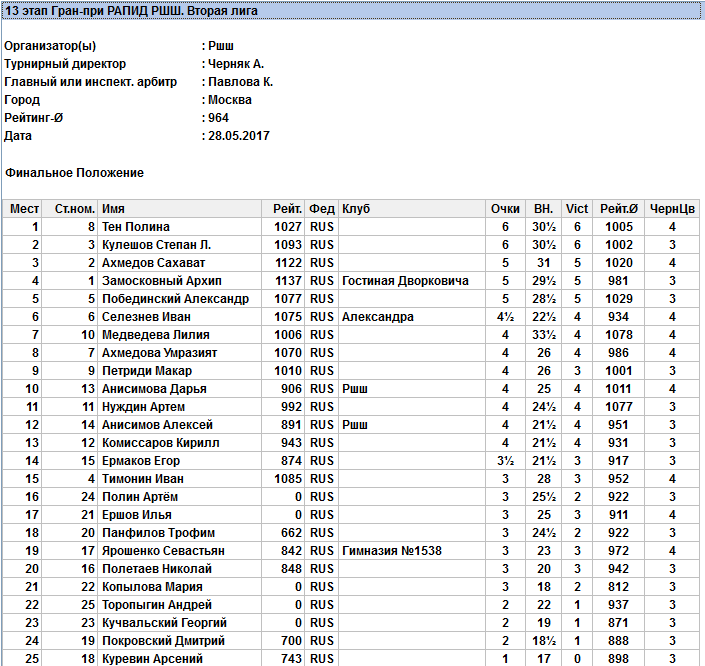Click the 'Рейт.' column header
Viewport: 705px width, 666px height.
pos(283,209)
